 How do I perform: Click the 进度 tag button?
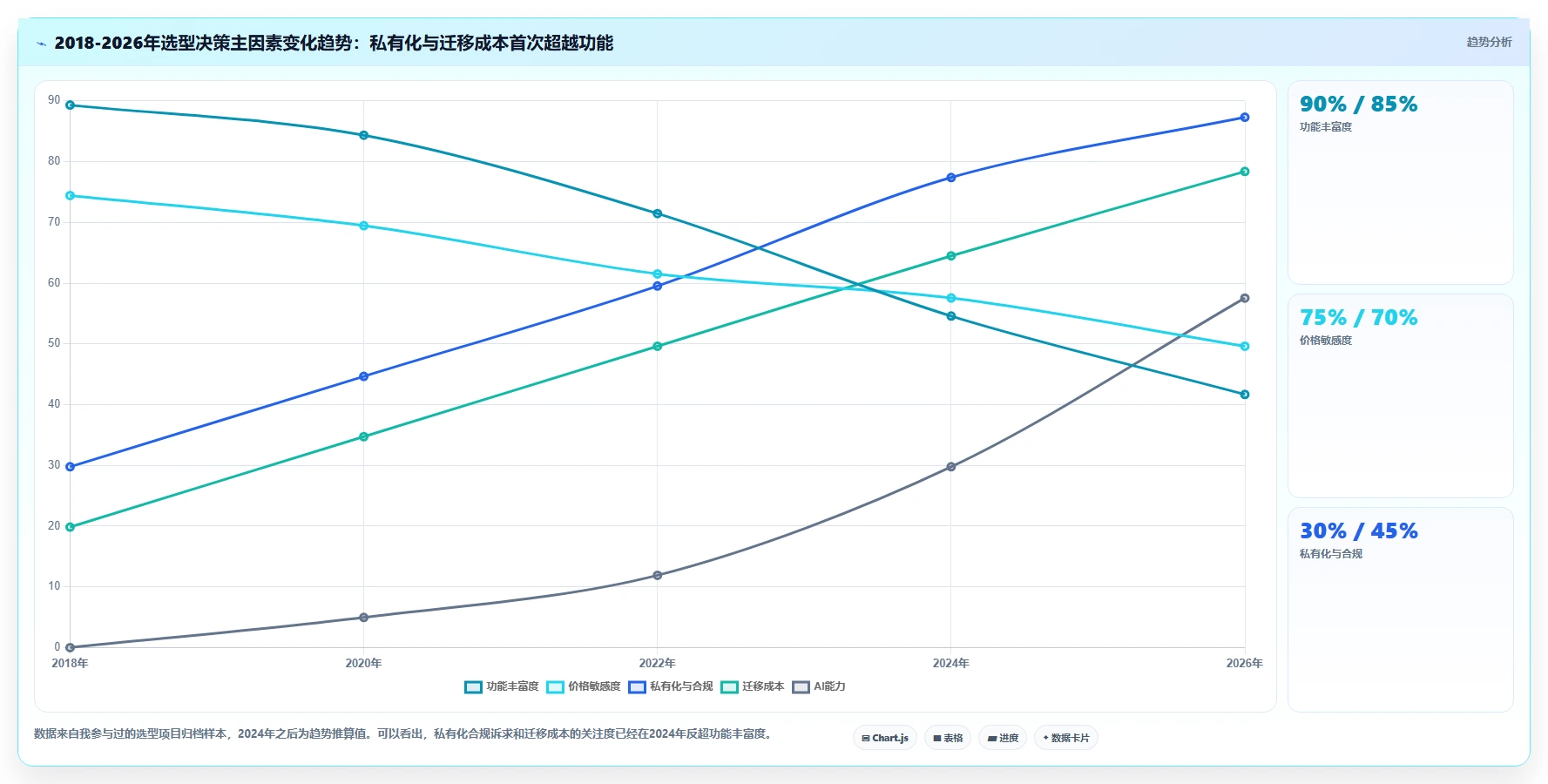(x=1003, y=738)
